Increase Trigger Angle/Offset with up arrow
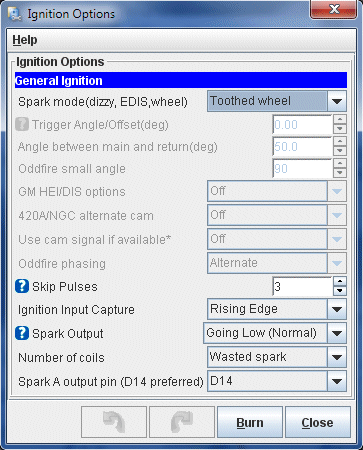The height and width of the screenshot is (450, 363). [340, 120]
